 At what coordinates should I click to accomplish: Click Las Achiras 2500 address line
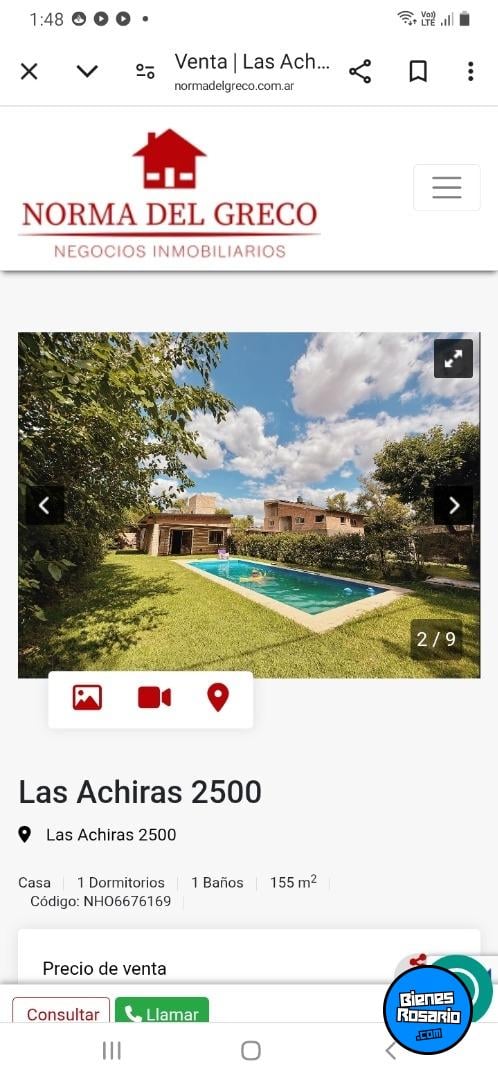[111, 835]
